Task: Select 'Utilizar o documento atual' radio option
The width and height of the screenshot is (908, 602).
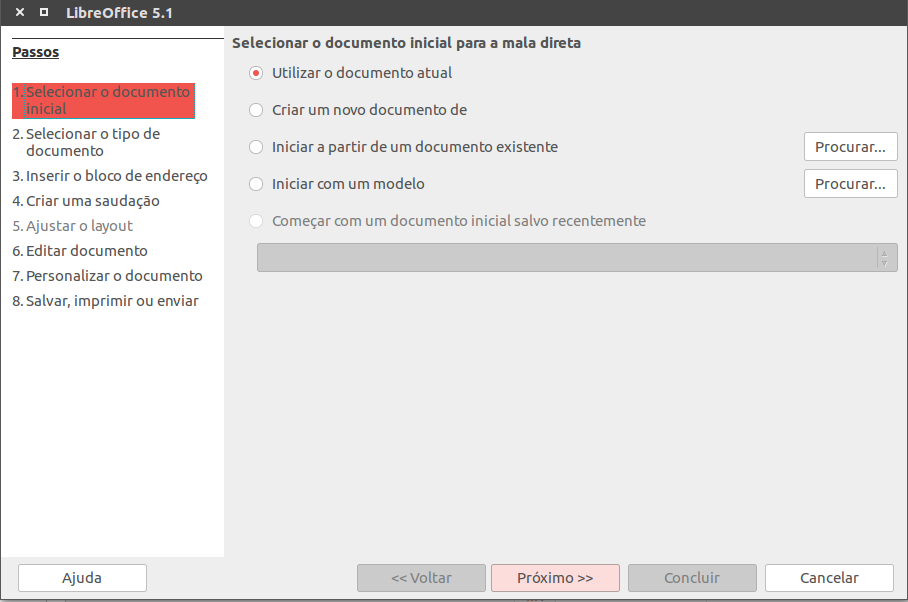Action: pos(350,73)
